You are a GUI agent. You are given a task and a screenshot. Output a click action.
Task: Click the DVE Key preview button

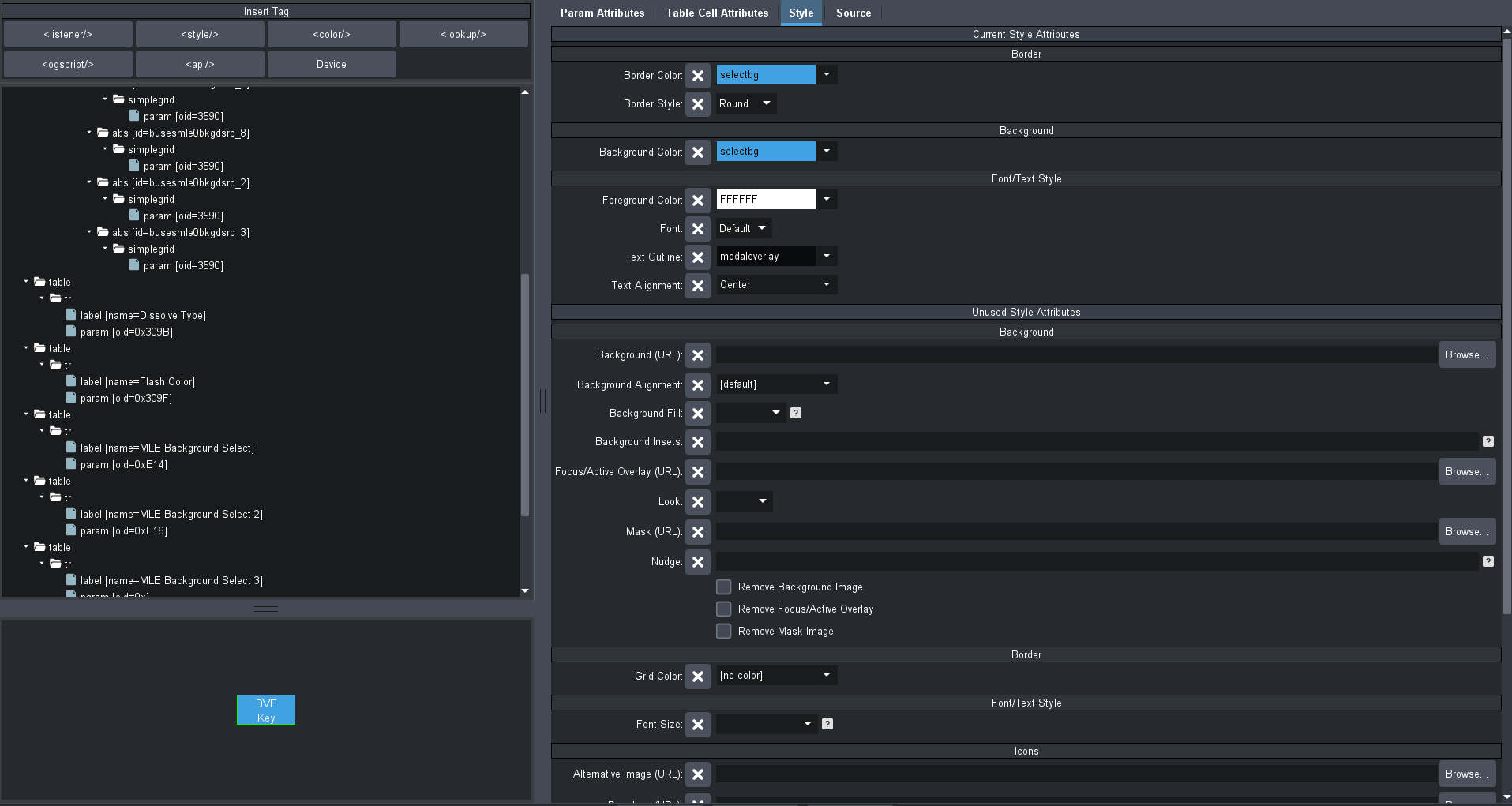click(266, 710)
